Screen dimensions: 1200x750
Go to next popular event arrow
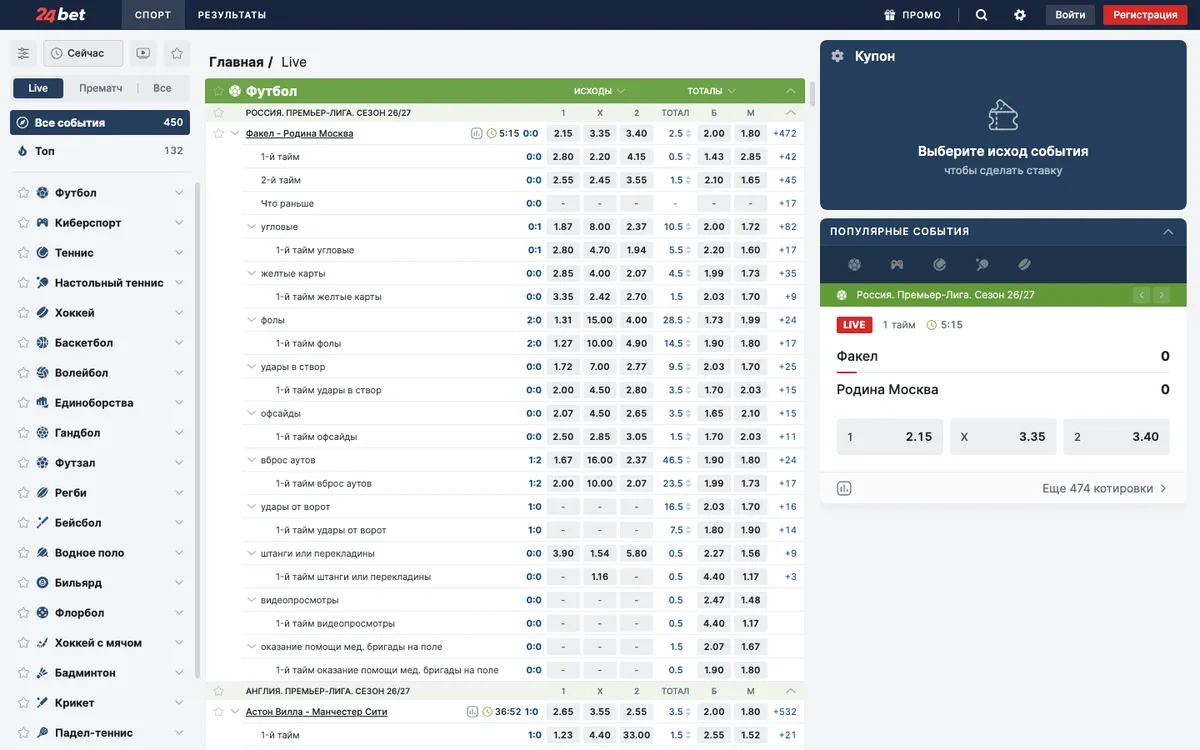tap(1161, 295)
